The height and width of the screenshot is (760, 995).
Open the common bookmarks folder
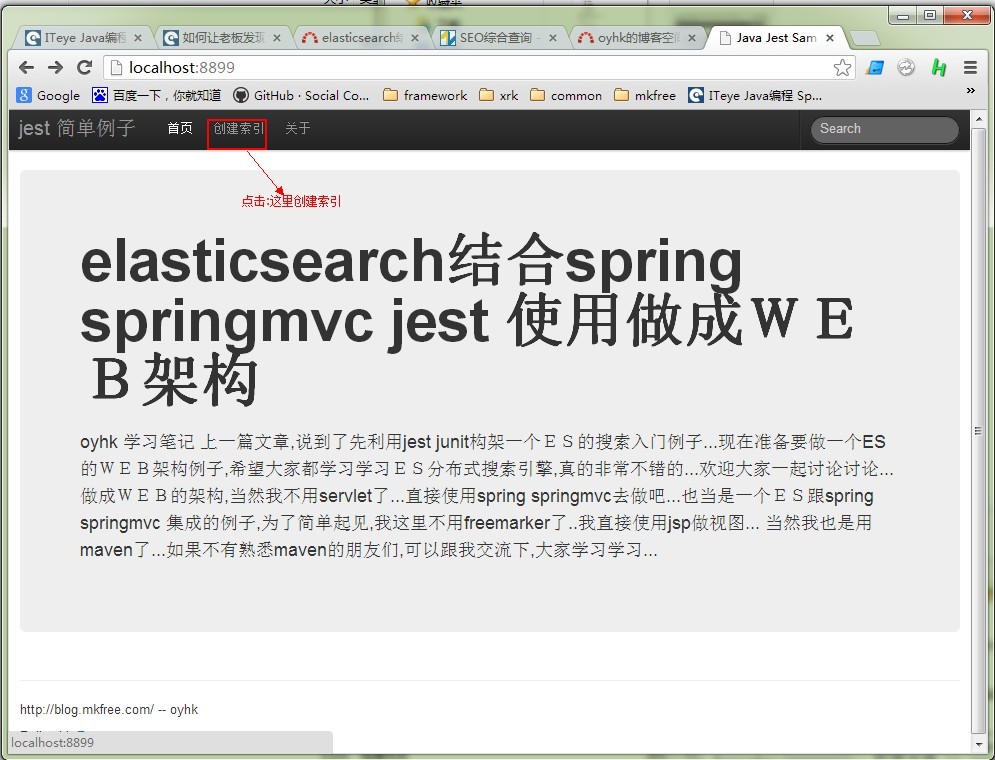[566, 95]
